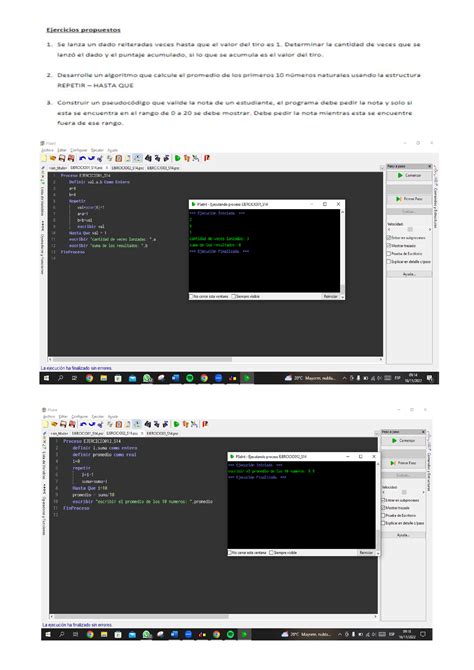Toggle 'Entrar en subprocesos' in the EJERCICIO01 window

pos(406,238)
